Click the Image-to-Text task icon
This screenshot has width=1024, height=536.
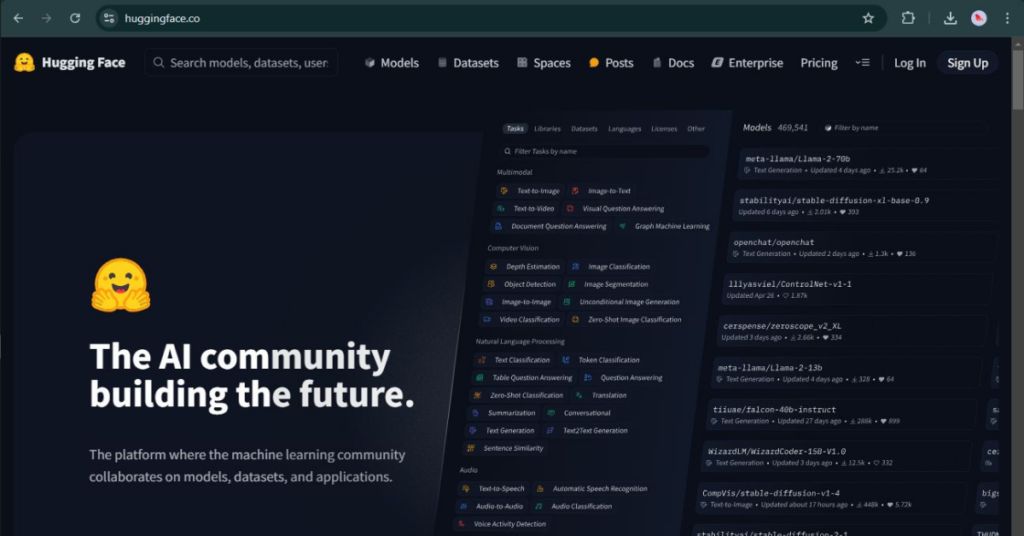tap(575, 191)
